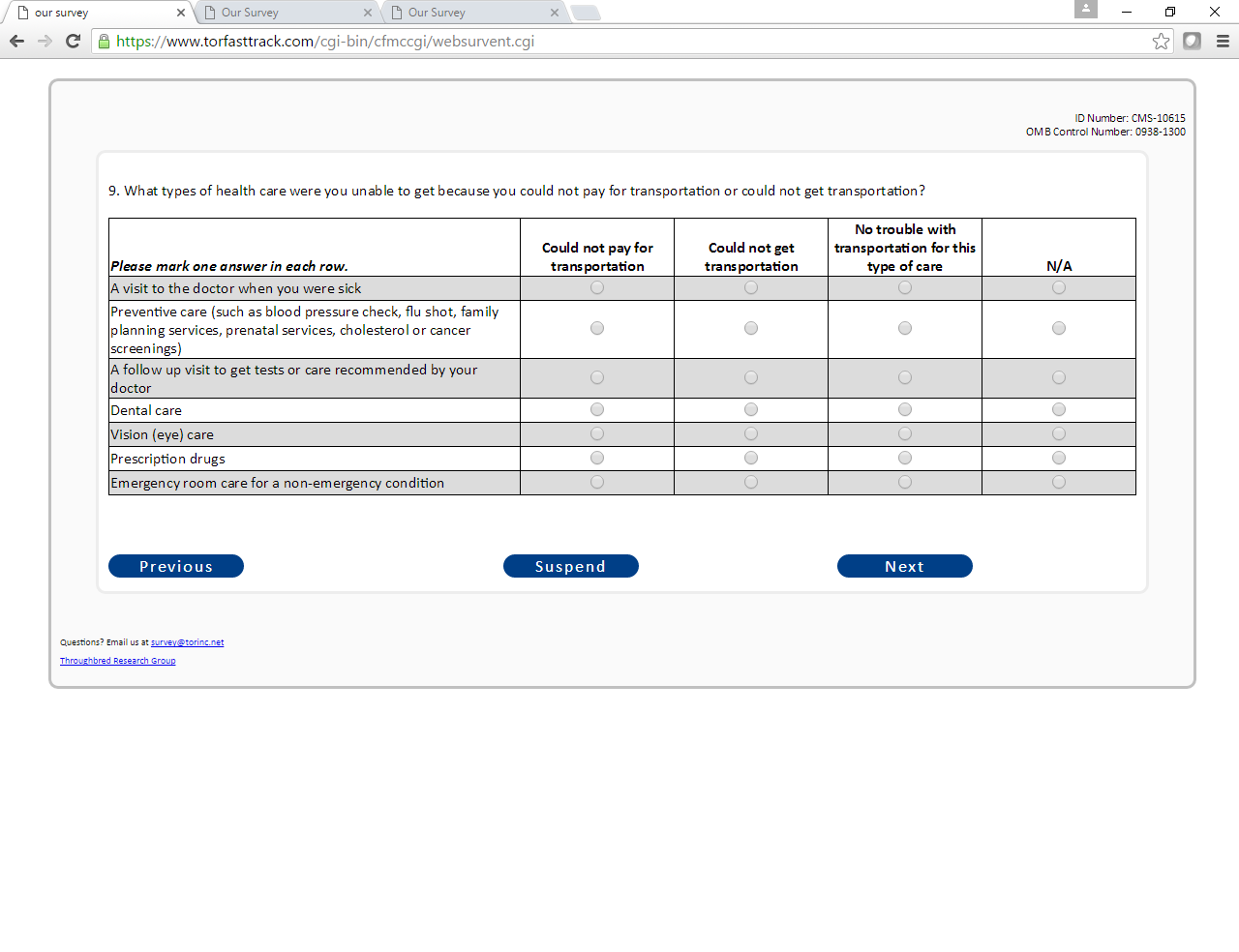Click the extension icon beside the star
Screen dimensions: 1239x952
1192,41
